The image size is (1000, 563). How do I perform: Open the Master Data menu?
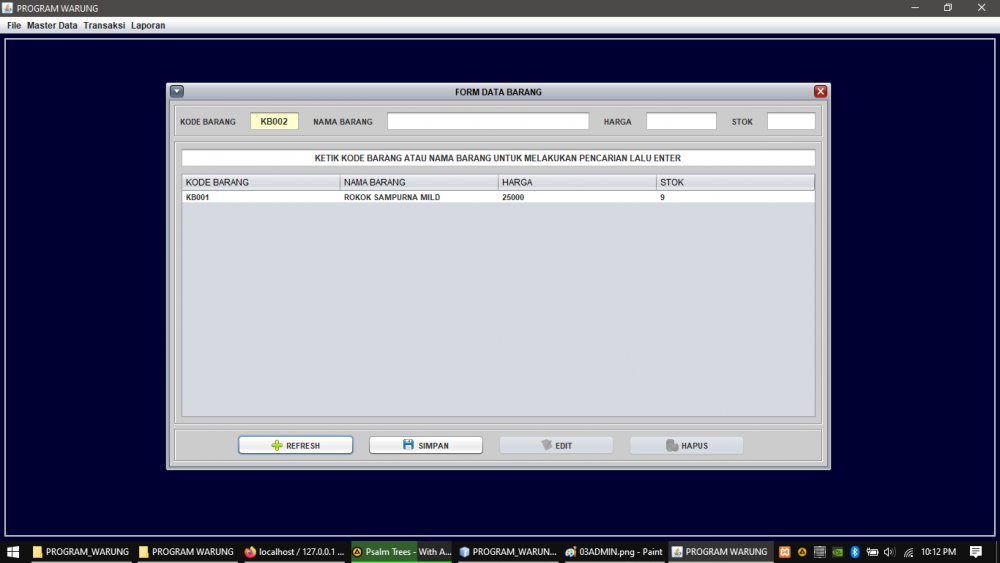52,25
